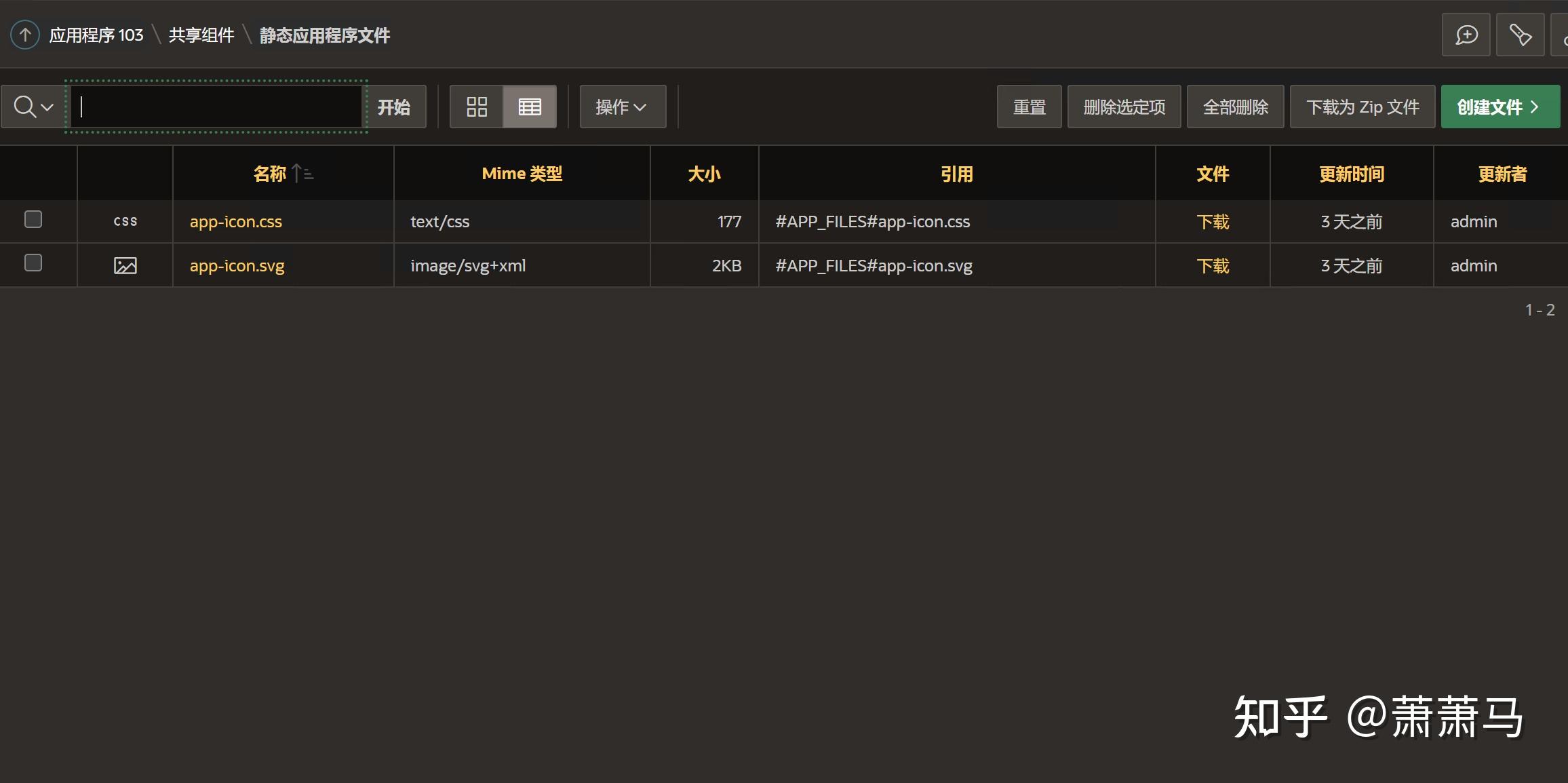Click the css file type icon

[125, 221]
